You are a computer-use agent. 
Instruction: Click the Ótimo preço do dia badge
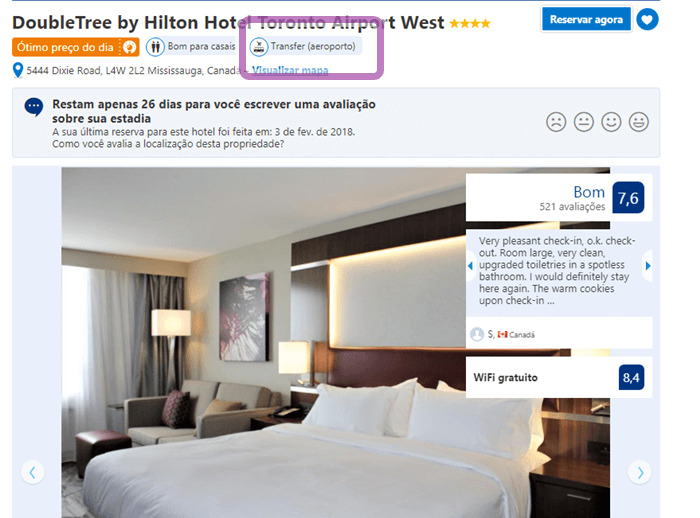75,47
